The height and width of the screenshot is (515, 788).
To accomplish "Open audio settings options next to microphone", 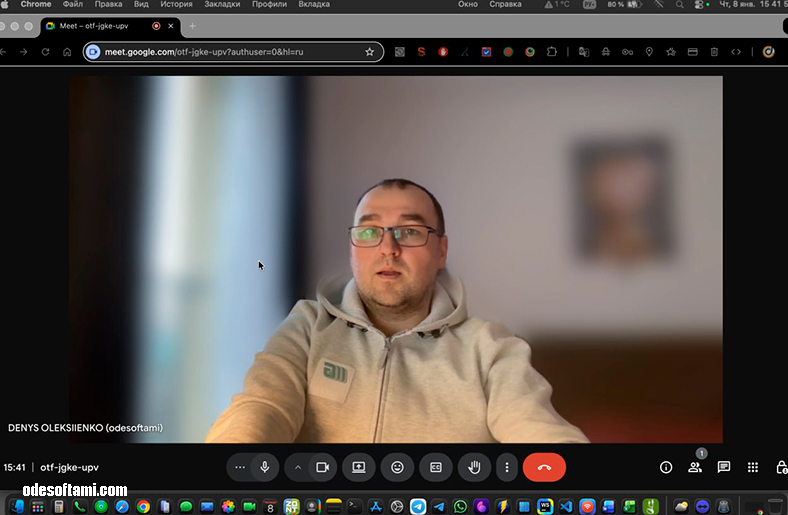I will [x=239, y=467].
